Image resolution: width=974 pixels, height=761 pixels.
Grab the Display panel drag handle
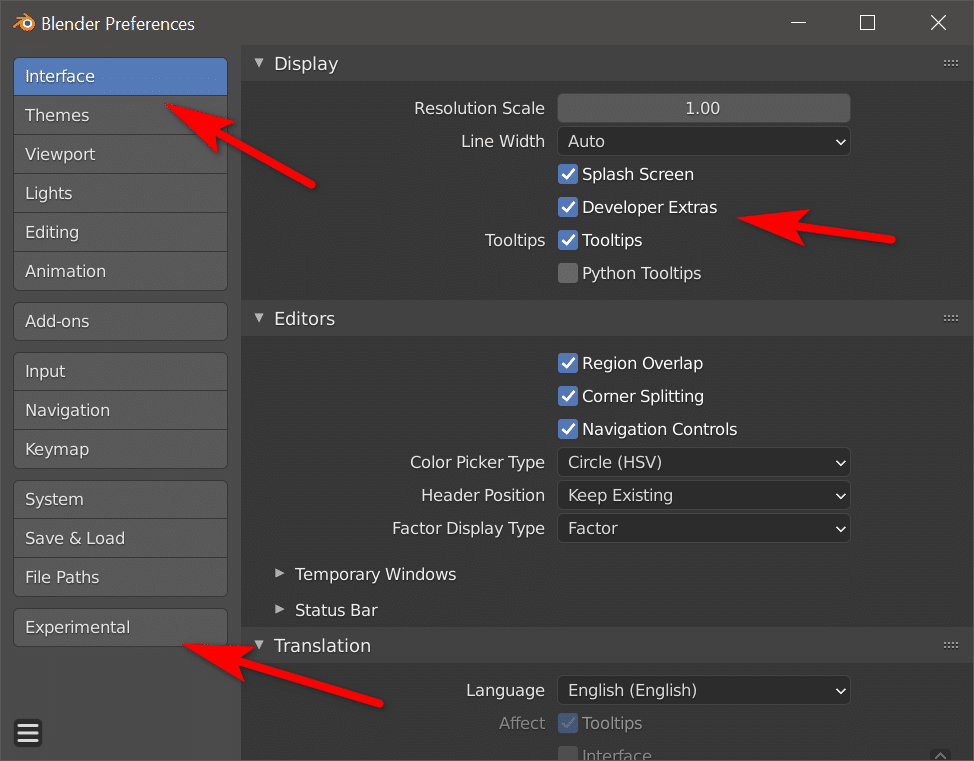950,63
